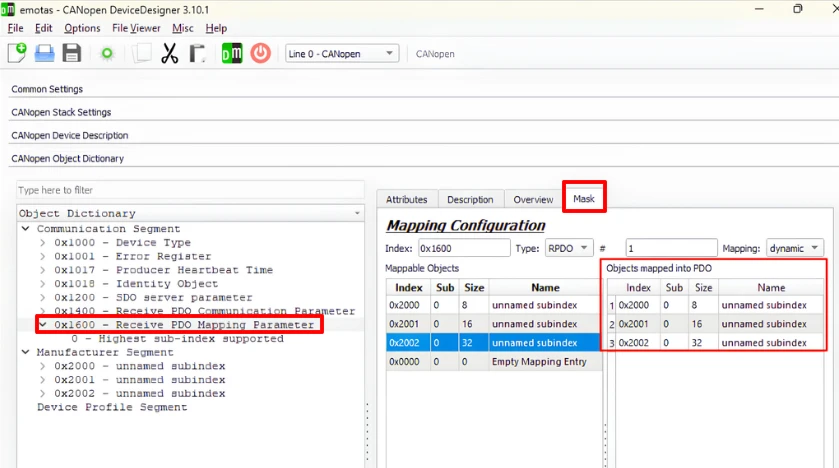This screenshot has width=839, height=468.
Task: Select mappable object row 0x2000
Action: (x=493, y=305)
